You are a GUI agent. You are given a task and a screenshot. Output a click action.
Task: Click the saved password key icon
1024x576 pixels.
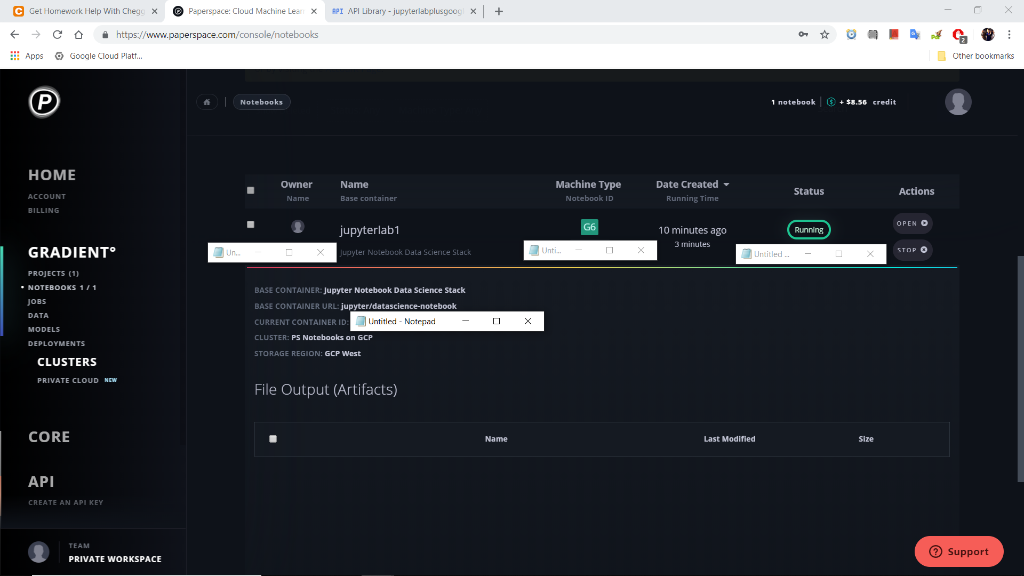(x=803, y=35)
